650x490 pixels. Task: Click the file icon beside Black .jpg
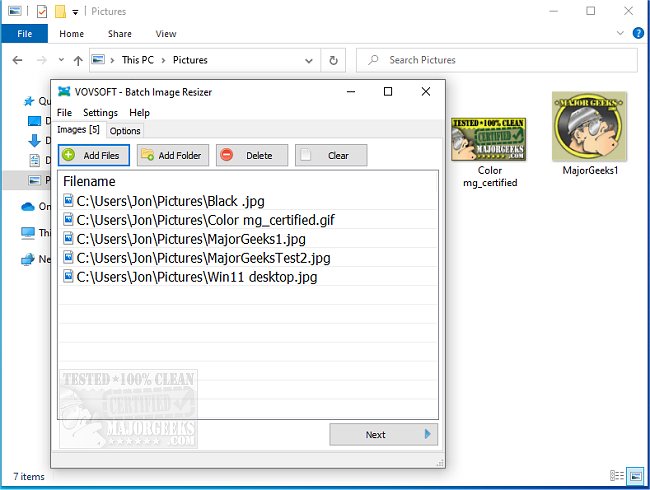point(68,200)
